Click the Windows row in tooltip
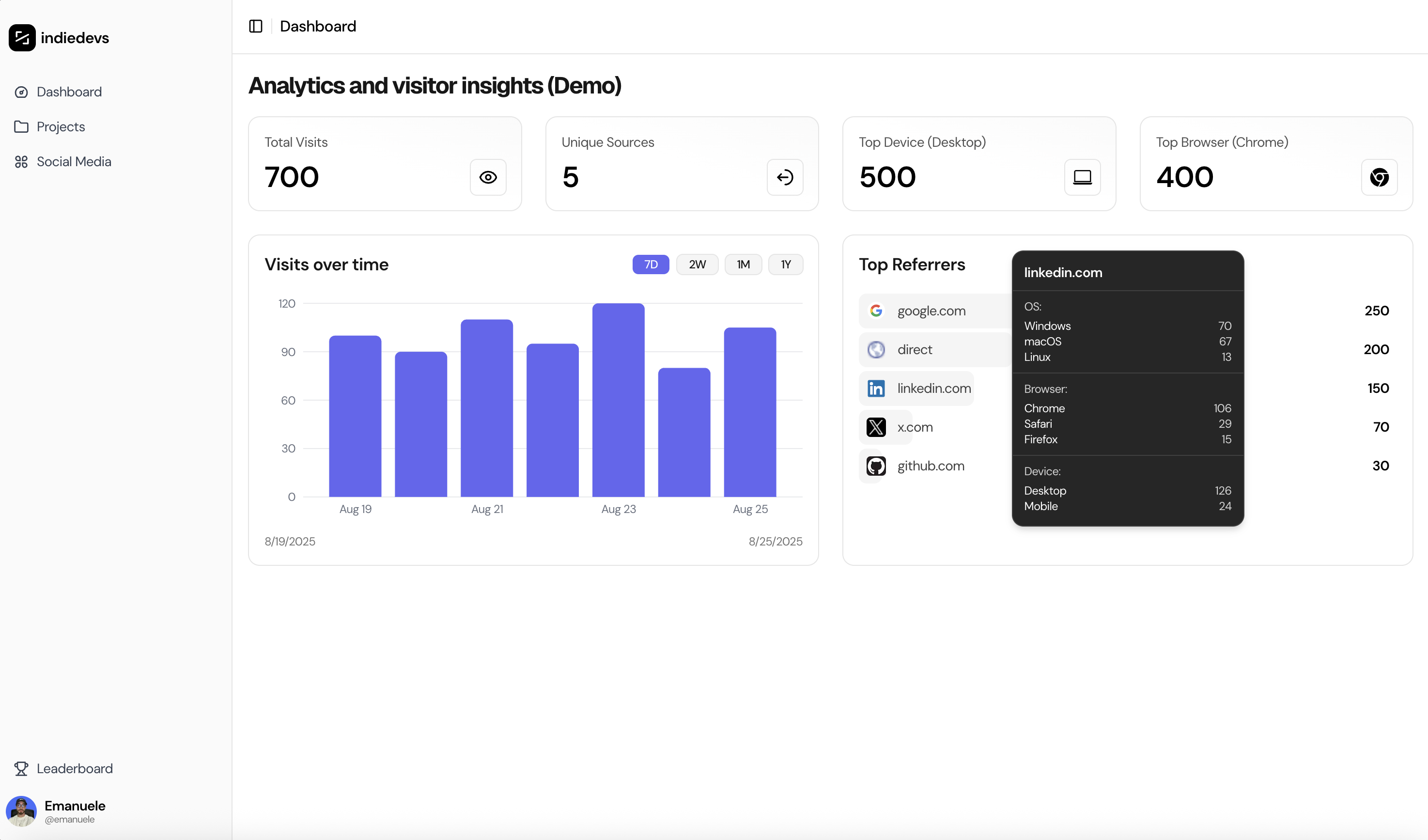 pos(1128,326)
